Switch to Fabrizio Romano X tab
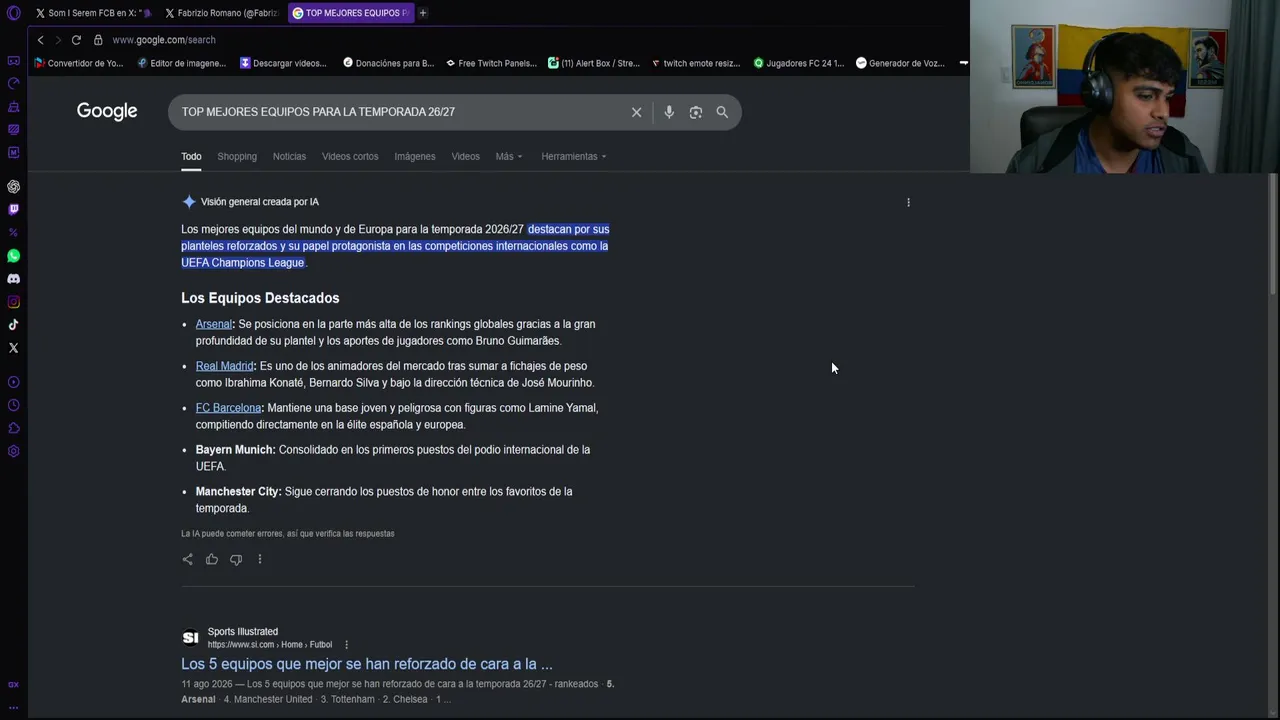 click(222, 13)
